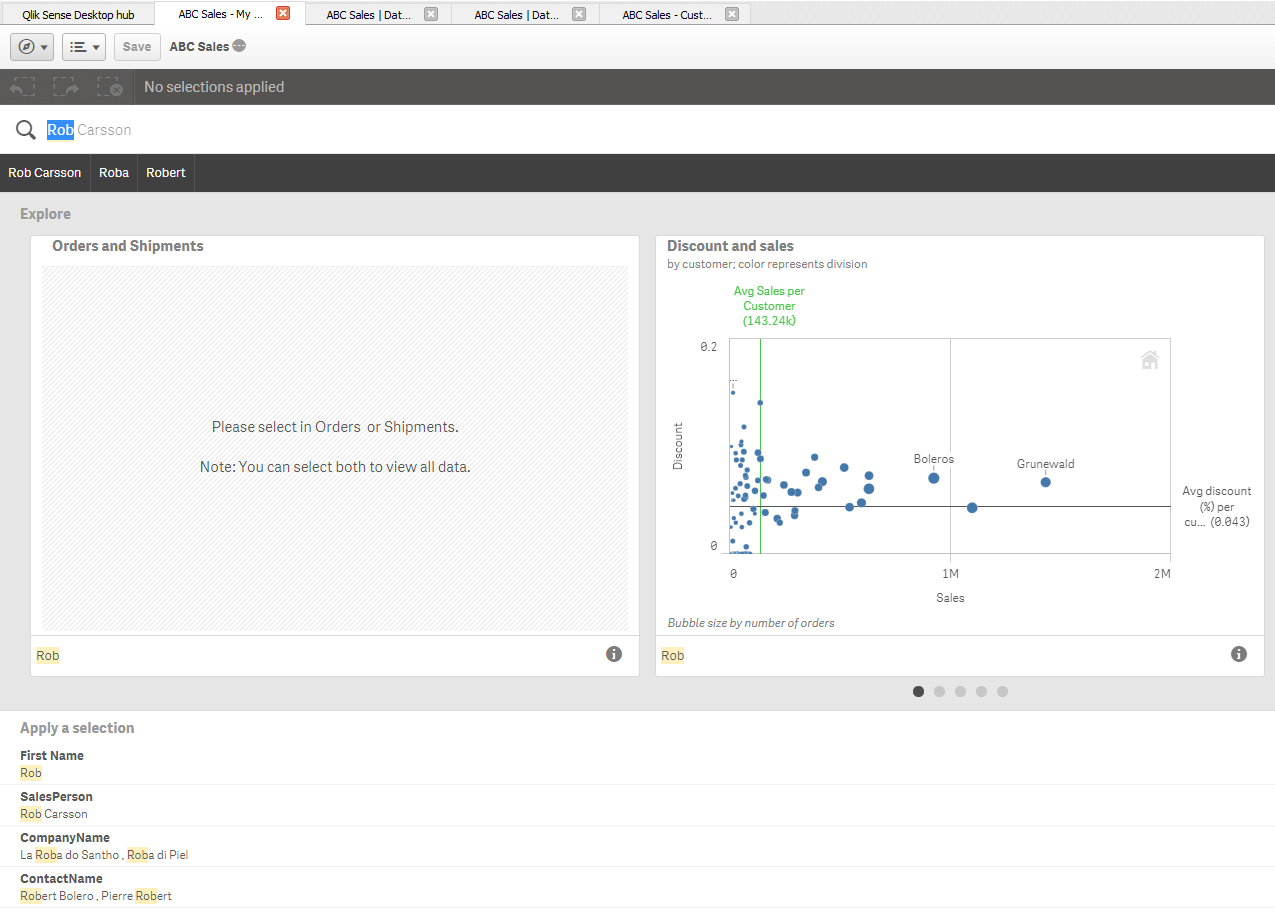Viewport: 1275px width, 921px height.
Task: Switch to Qlik Sense Desktop hub tab
Action: [x=78, y=15]
